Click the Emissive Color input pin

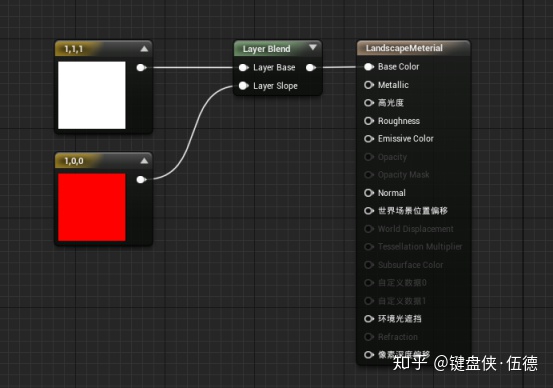pyautogui.click(x=369, y=139)
